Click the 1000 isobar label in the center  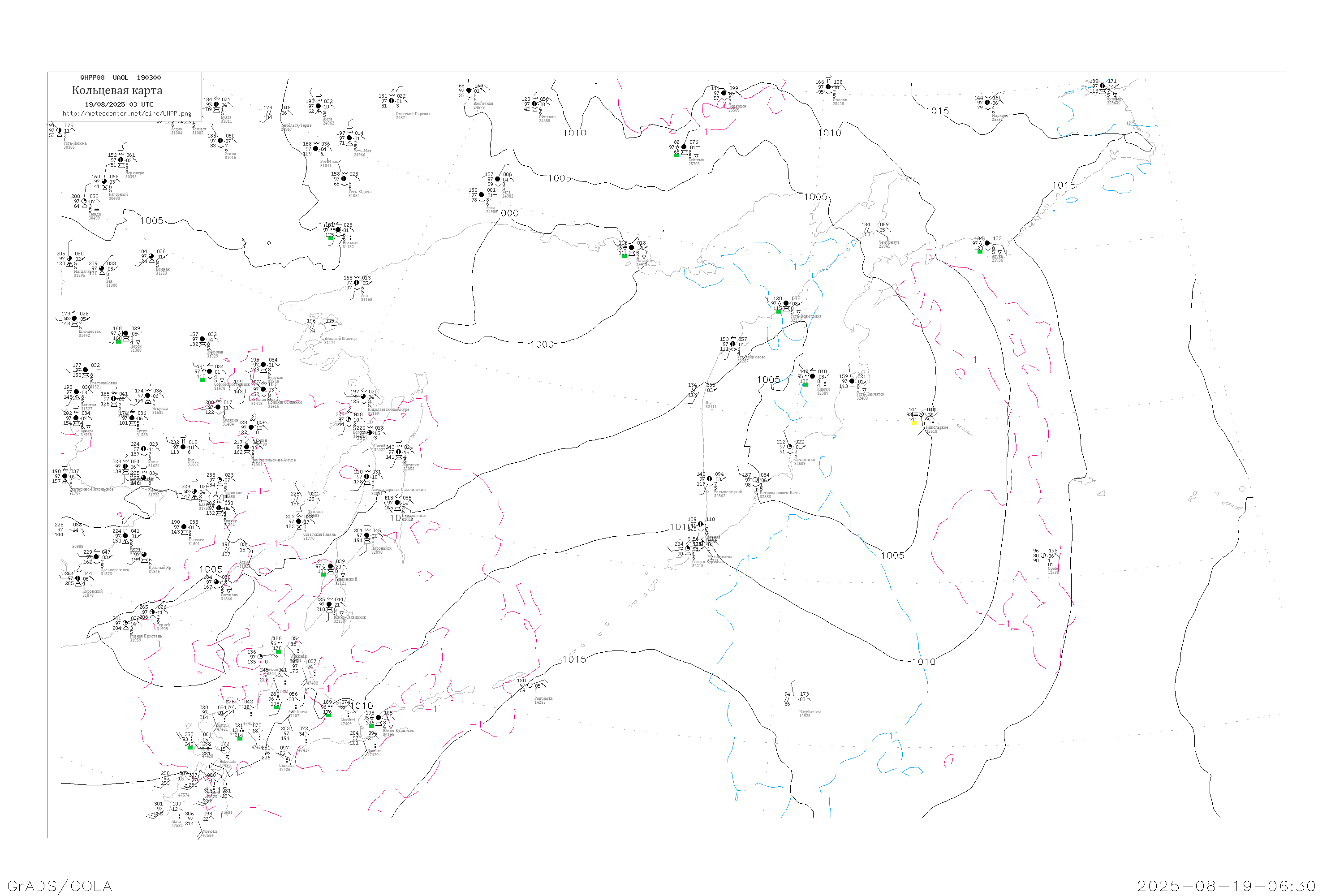click(542, 345)
